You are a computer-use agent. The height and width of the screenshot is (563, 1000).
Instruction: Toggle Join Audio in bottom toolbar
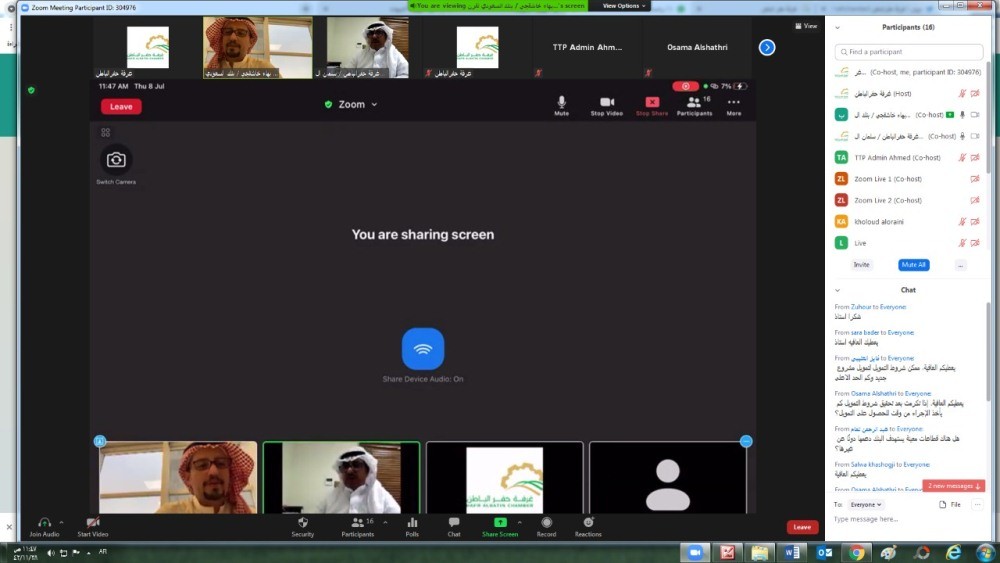tap(44, 523)
